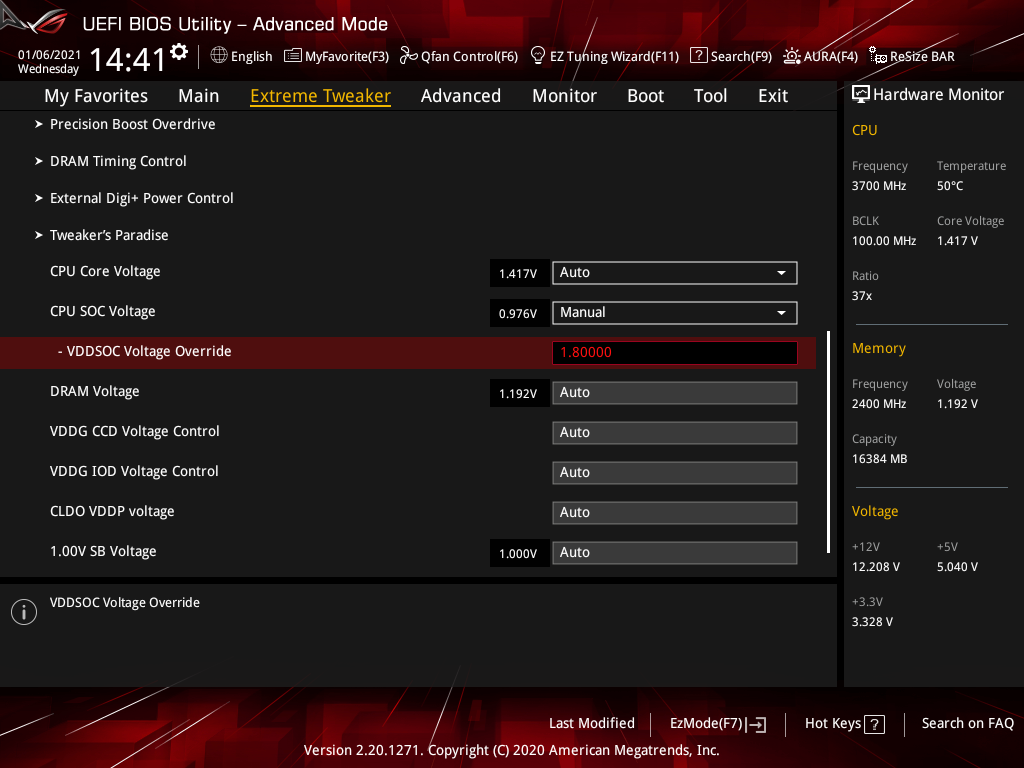Click the info icon in help area

(x=24, y=612)
